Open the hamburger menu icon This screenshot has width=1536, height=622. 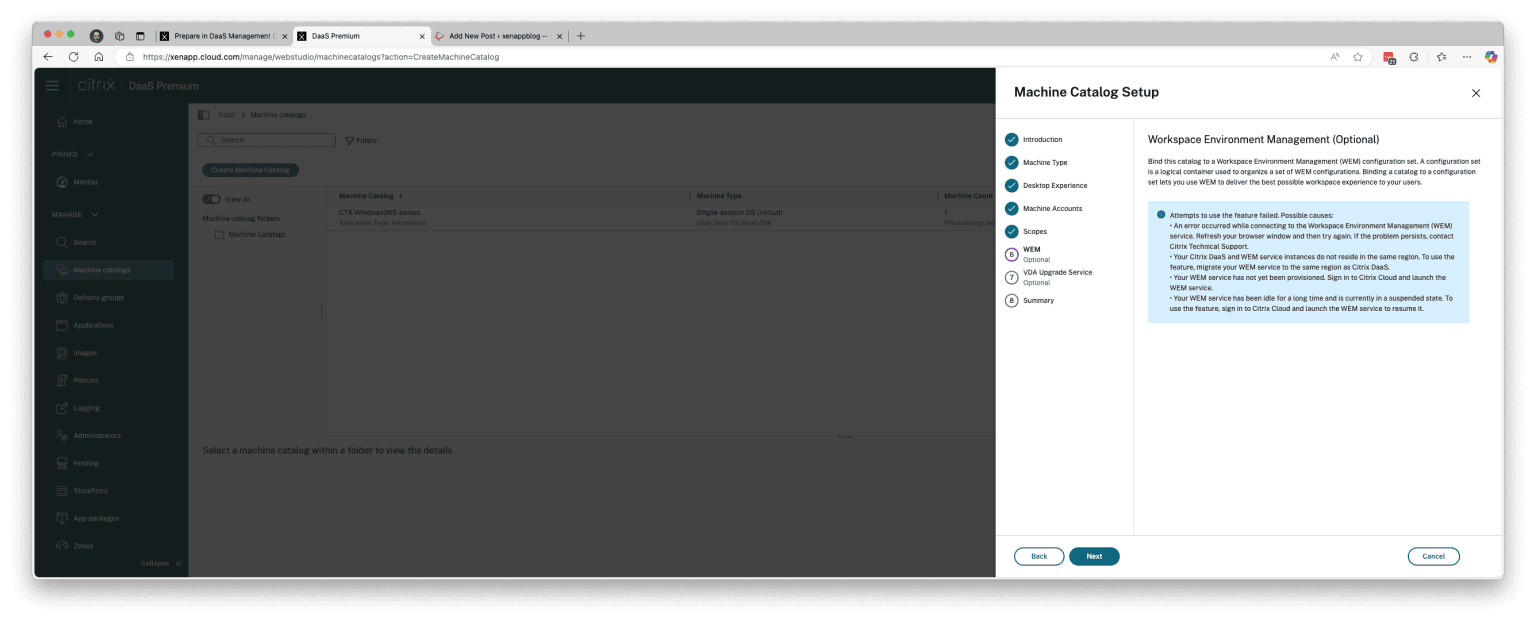tap(52, 86)
